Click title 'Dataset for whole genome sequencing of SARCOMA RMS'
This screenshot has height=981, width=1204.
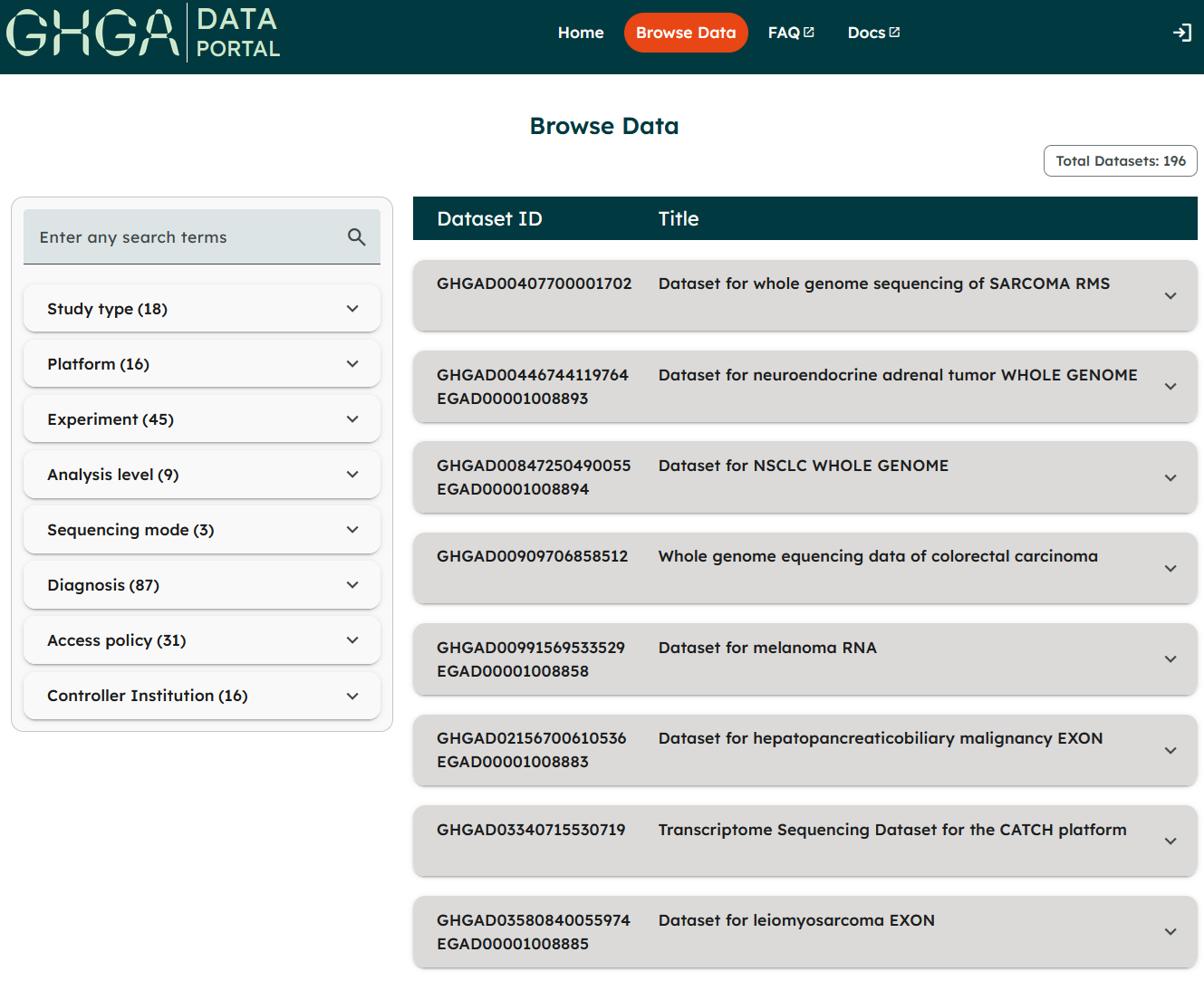point(884,284)
